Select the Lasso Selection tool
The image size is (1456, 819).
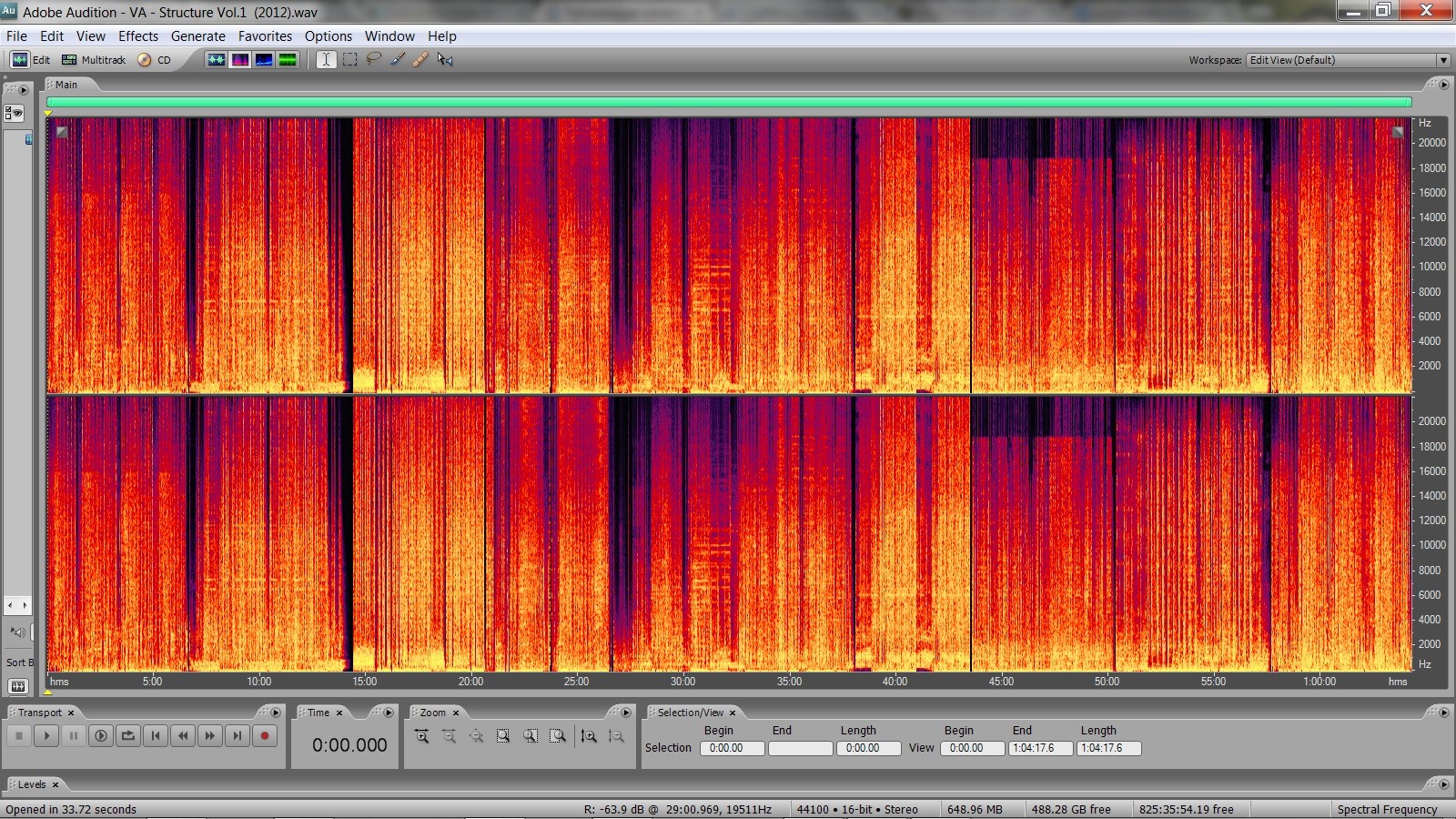point(373,60)
